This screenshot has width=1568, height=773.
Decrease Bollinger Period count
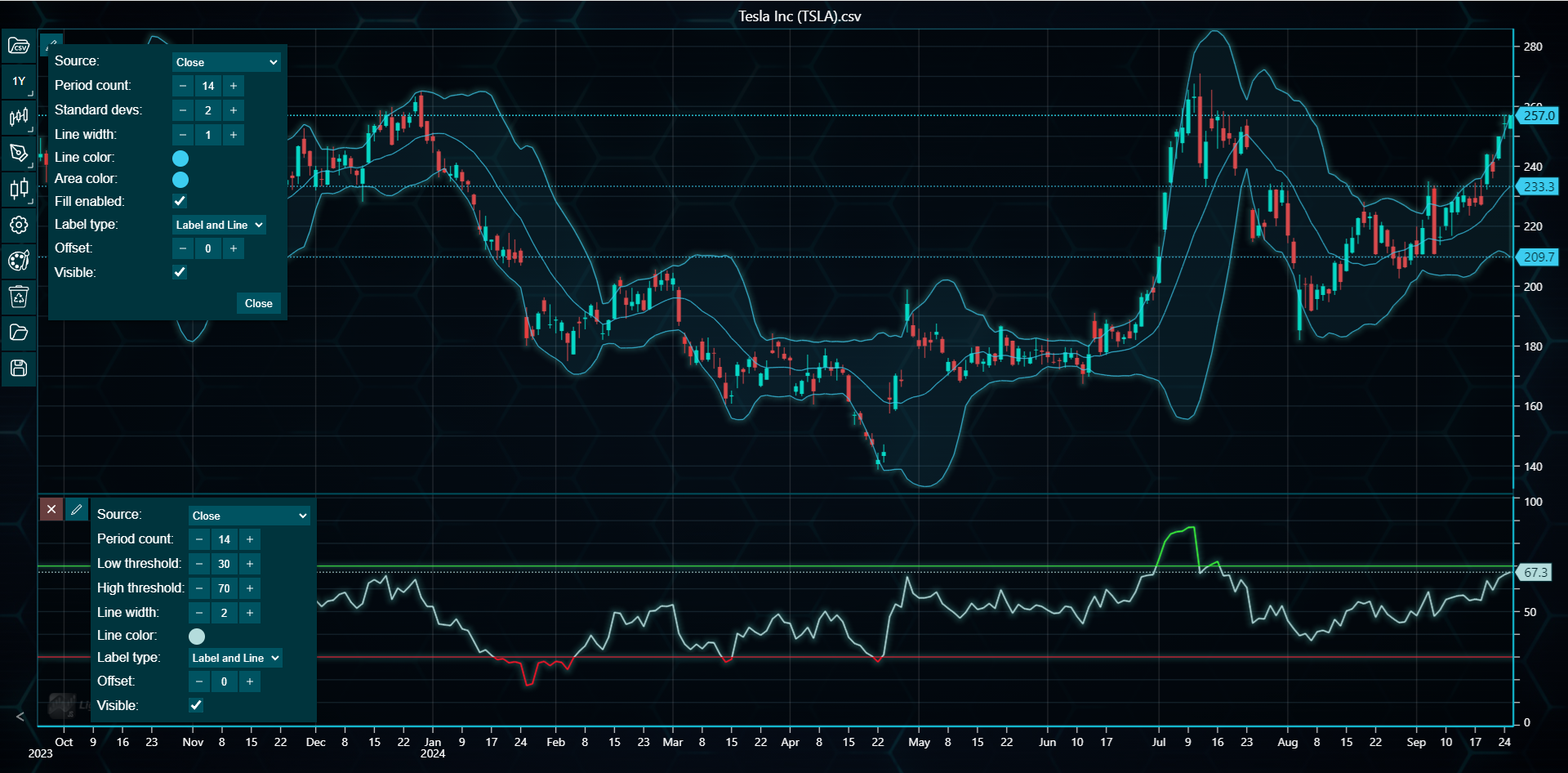pyautogui.click(x=183, y=86)
